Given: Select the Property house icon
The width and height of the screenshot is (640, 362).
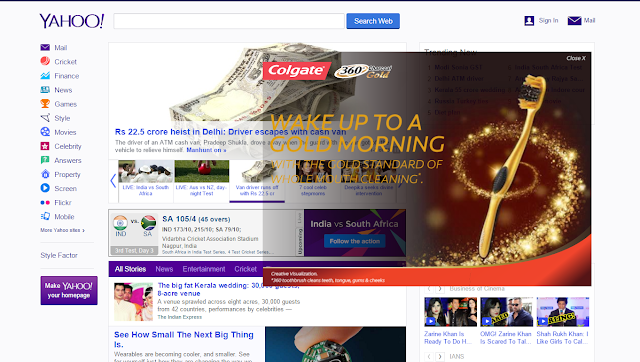Looking at the screenshot, I should [x=45, y=174].
